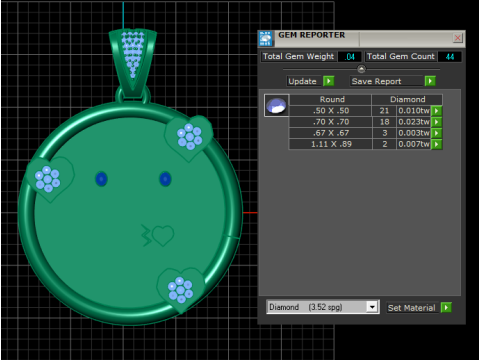Close the Gem Reporter panel
480x360 pixels.
point(458,38)
